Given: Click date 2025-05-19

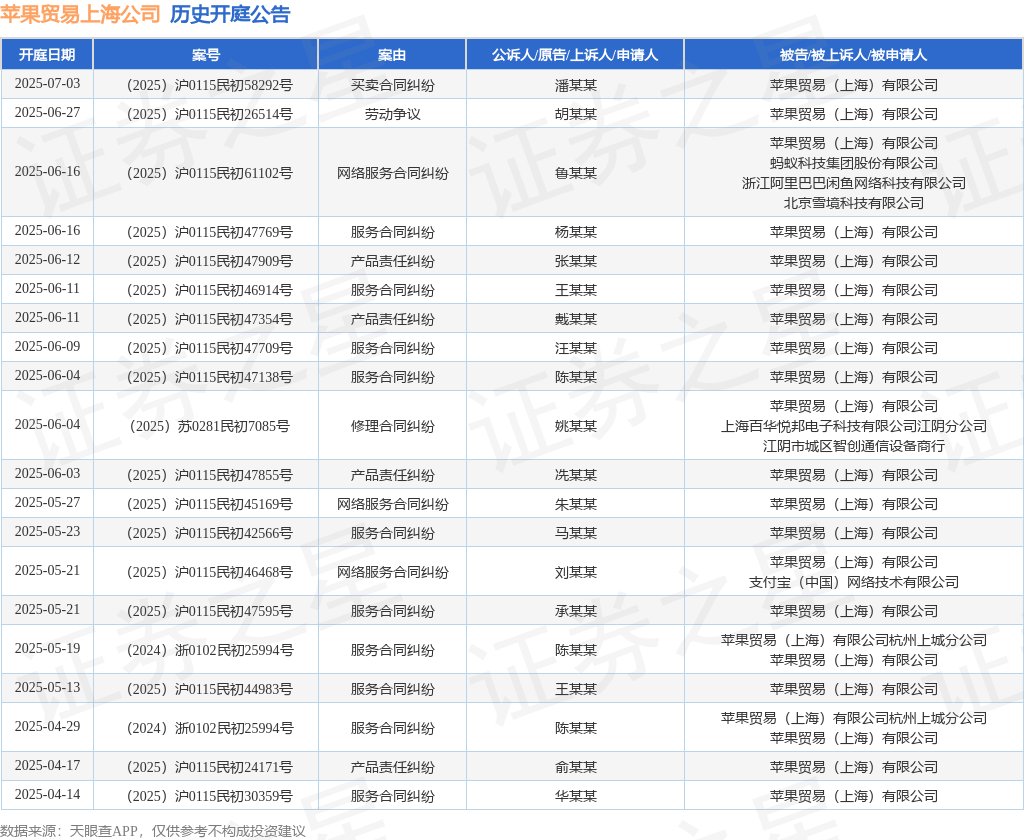Looking at the screenshot, I should [x=47, y=649].
